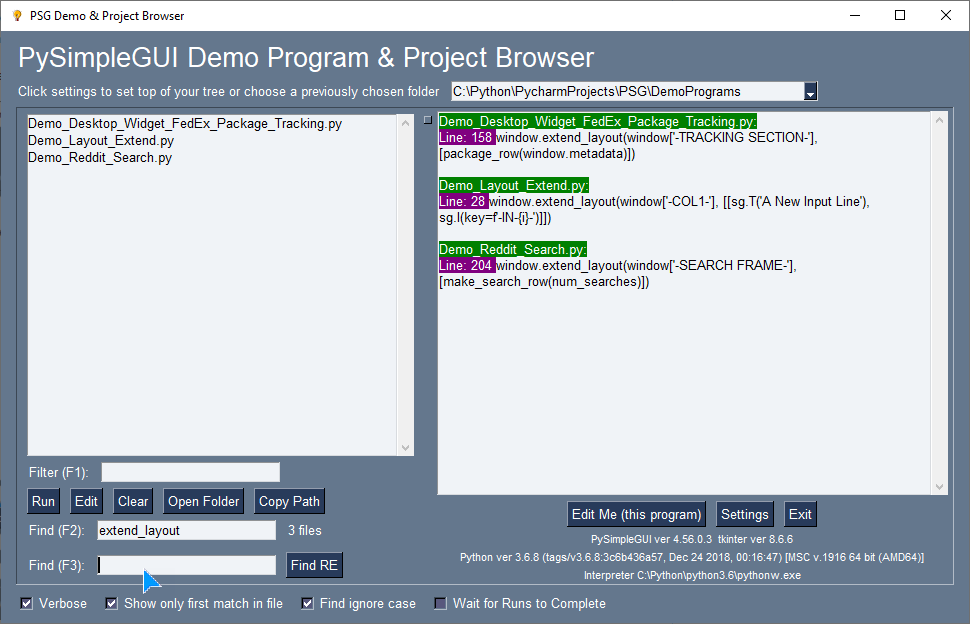Click the PSG lightbulb icon in title bar
The height and width of the screenshot is (624, 970).
point(17,15)
